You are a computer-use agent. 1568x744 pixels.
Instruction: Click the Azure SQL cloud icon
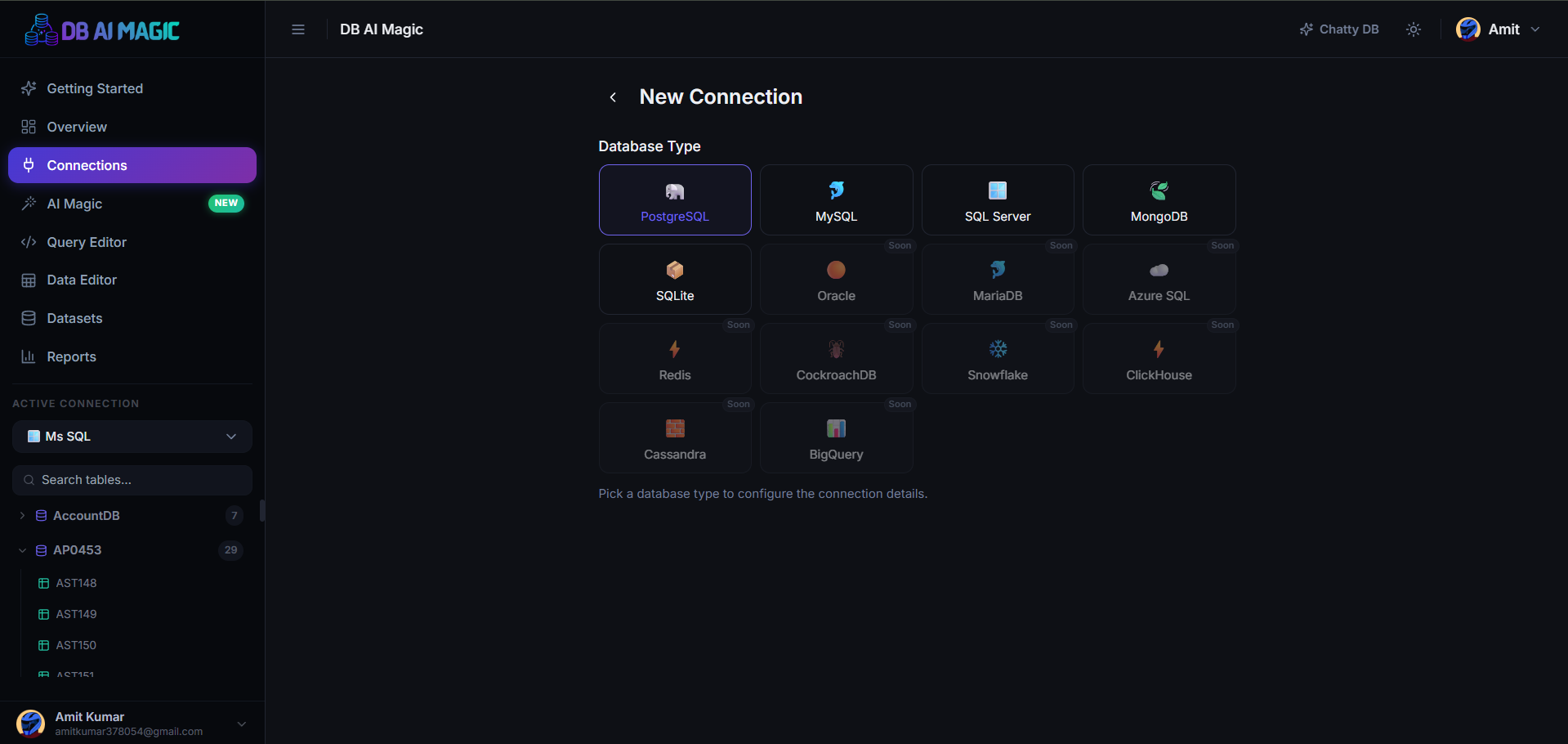tap(1159, 270)
